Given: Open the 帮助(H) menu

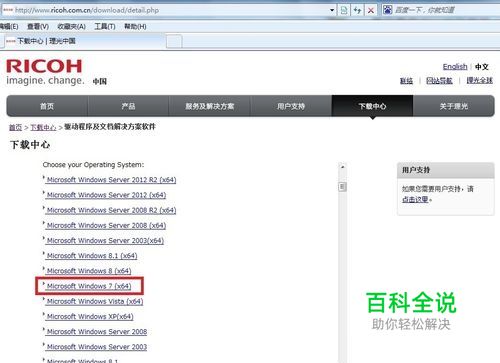Looking at the screenshot, I should (x=135, y=26).
